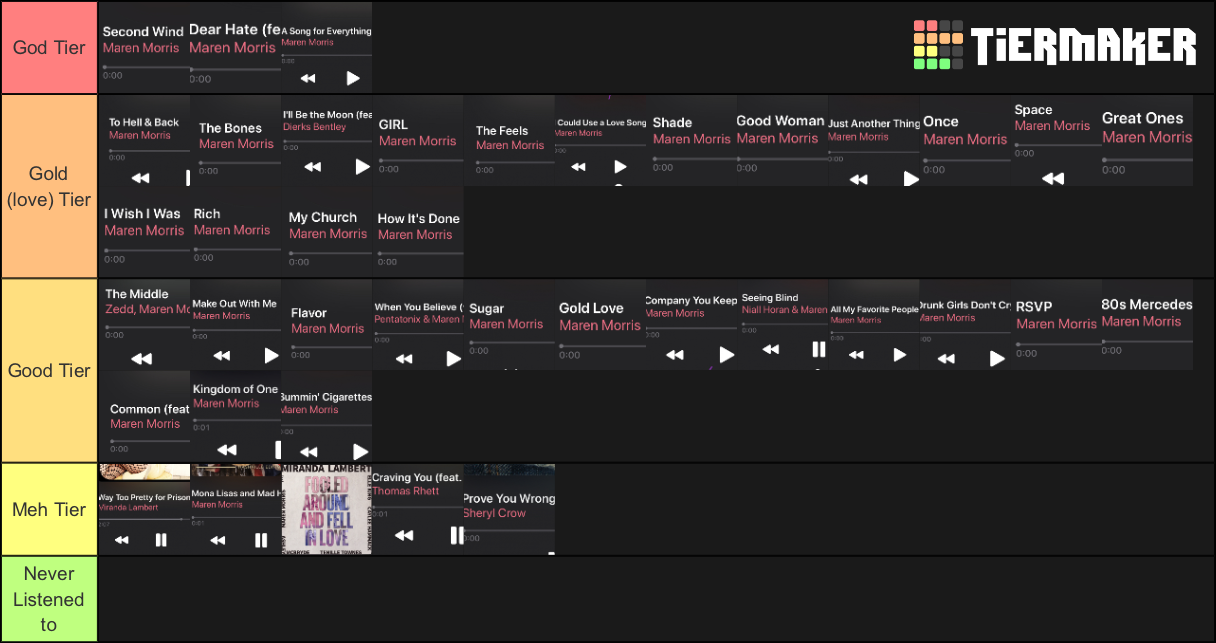Click progress bar on Second Wind tile

pos(145,67)
